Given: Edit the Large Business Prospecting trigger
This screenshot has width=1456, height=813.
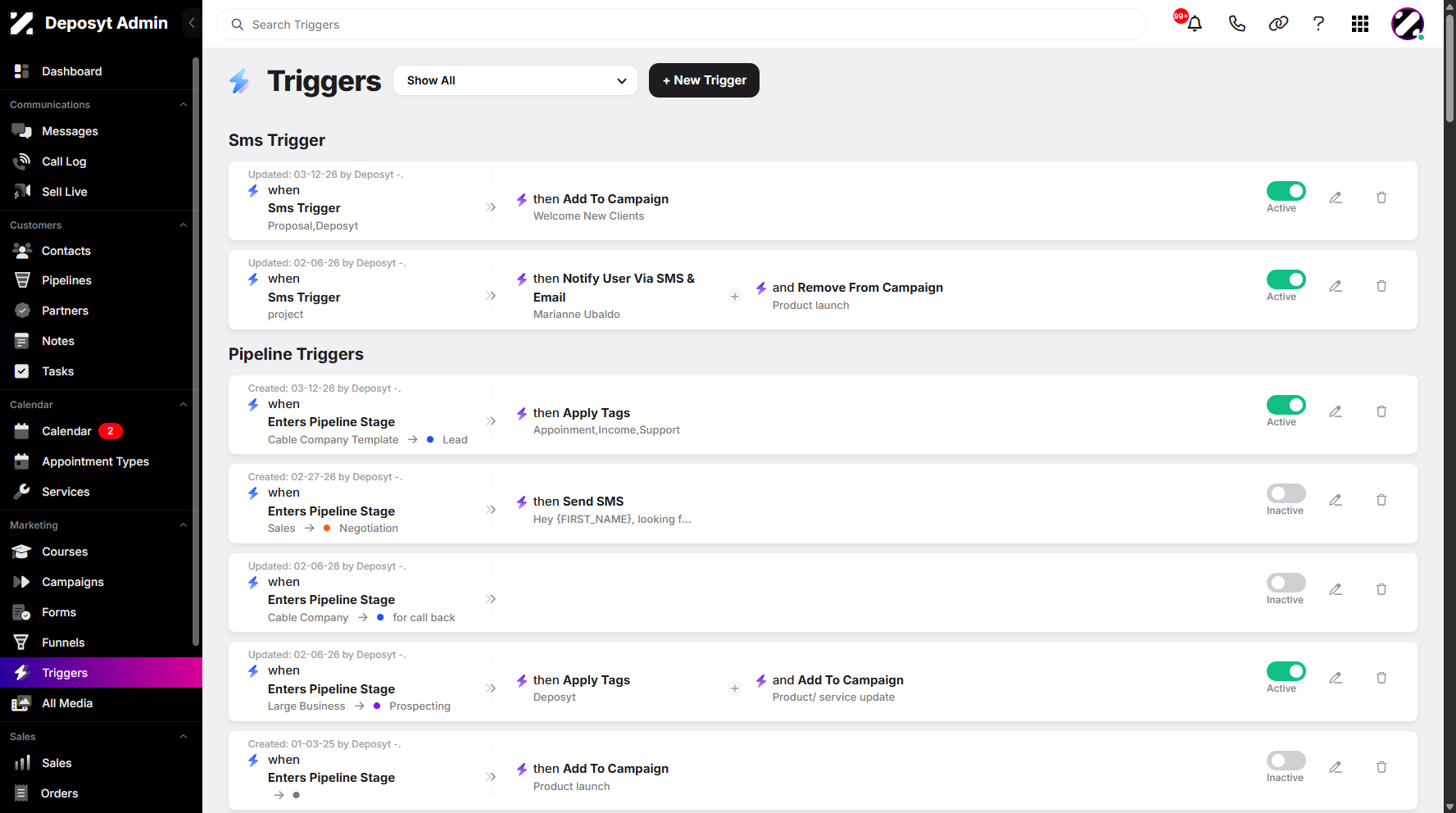Looking at the screenshot, I should point(1336,678).
